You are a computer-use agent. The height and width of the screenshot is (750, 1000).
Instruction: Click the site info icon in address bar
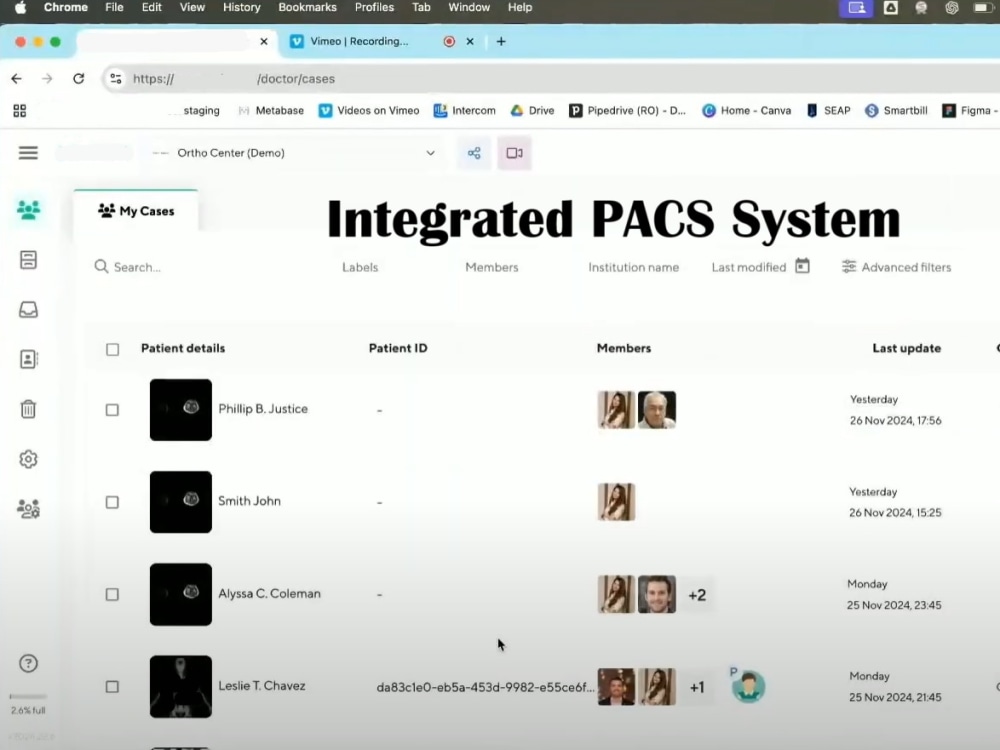click(116, 78)
